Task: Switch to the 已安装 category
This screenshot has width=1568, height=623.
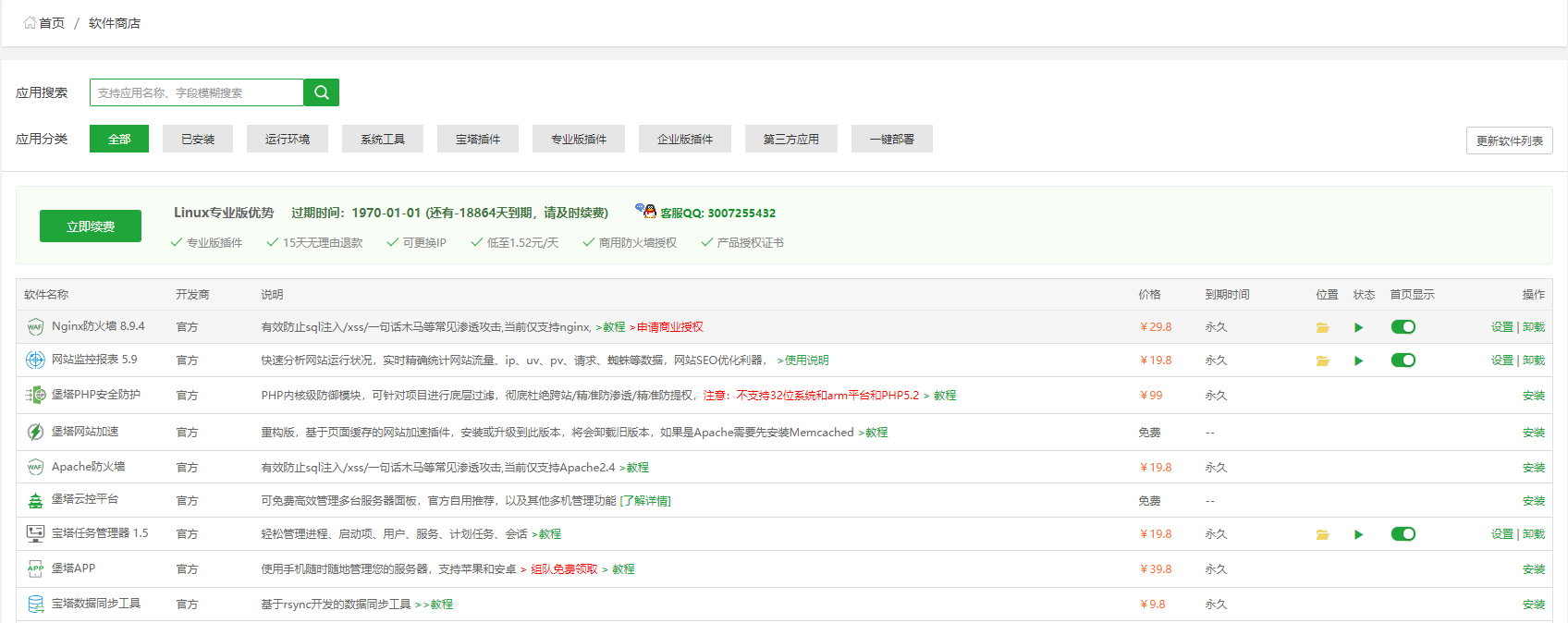Action: pos(198,139)
